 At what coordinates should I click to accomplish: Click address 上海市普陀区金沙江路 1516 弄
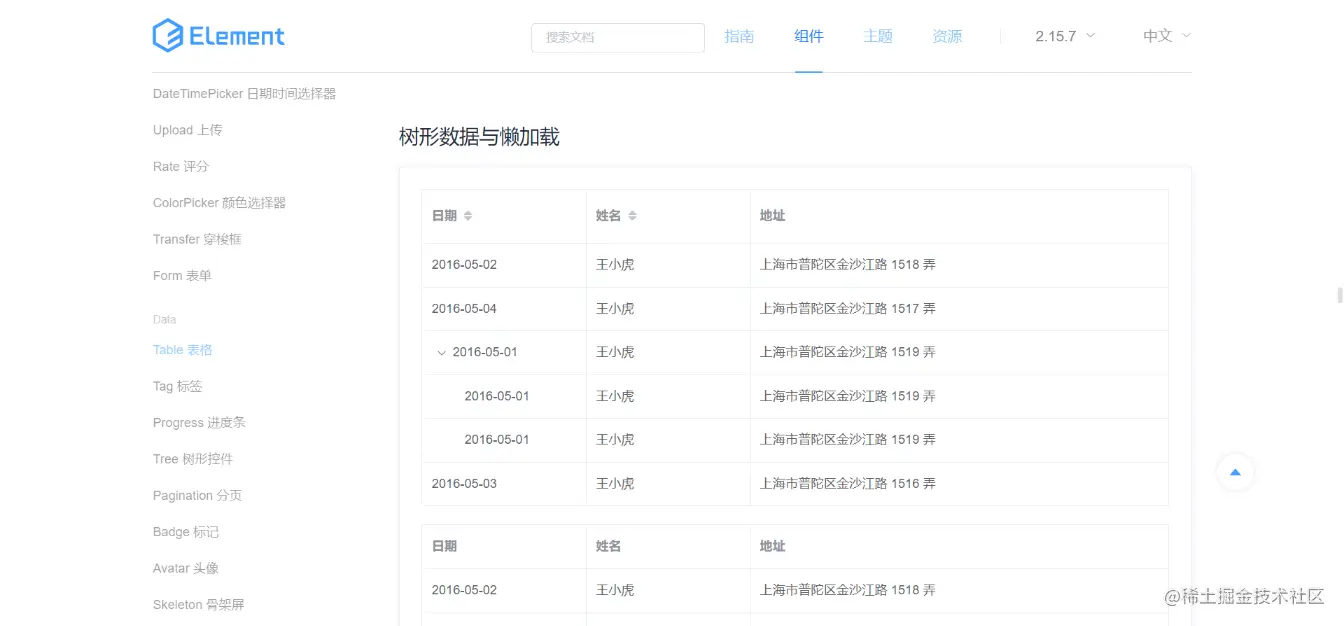pyautogui.click(x=848, y=484)
